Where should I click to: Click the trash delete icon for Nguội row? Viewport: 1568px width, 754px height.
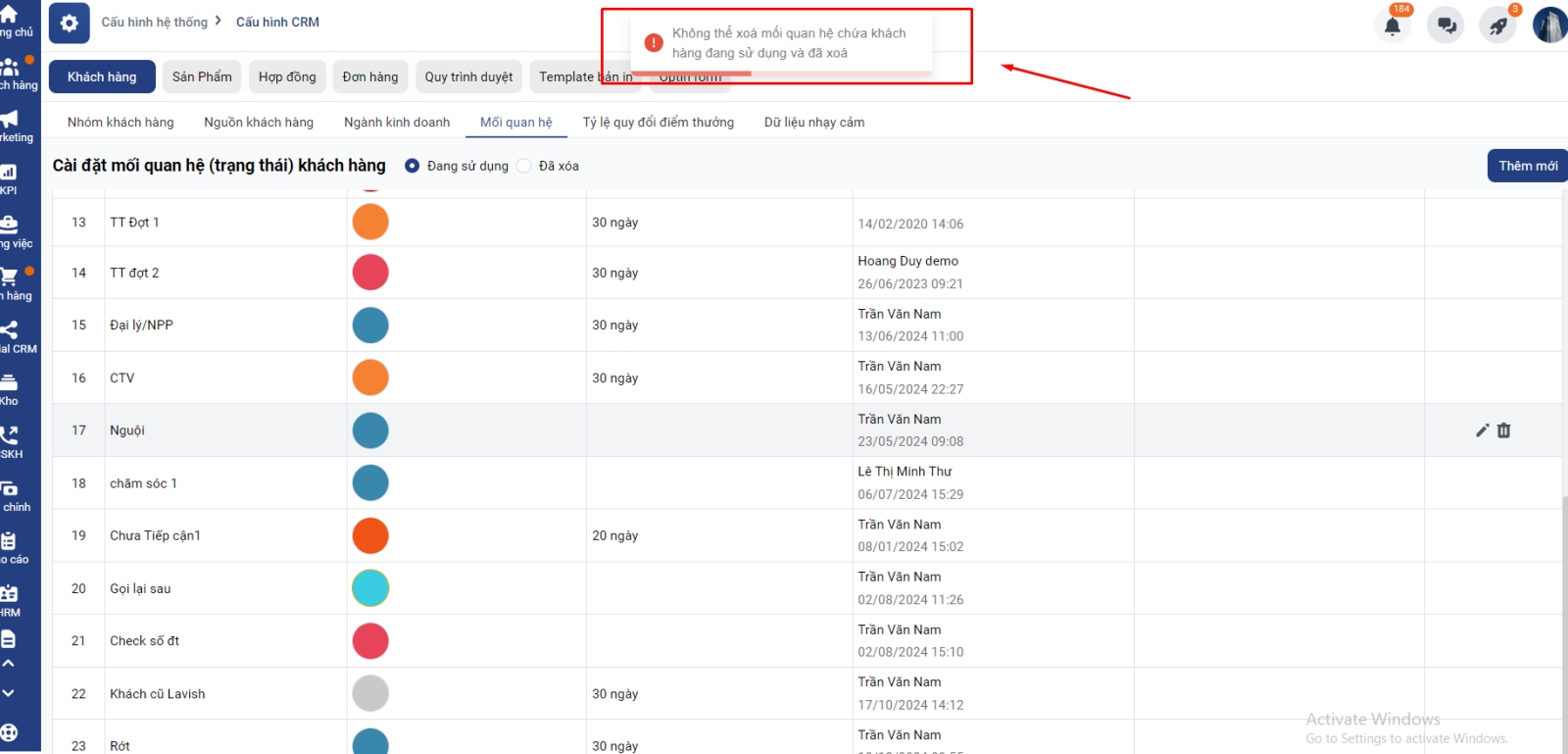[1504, 430]
